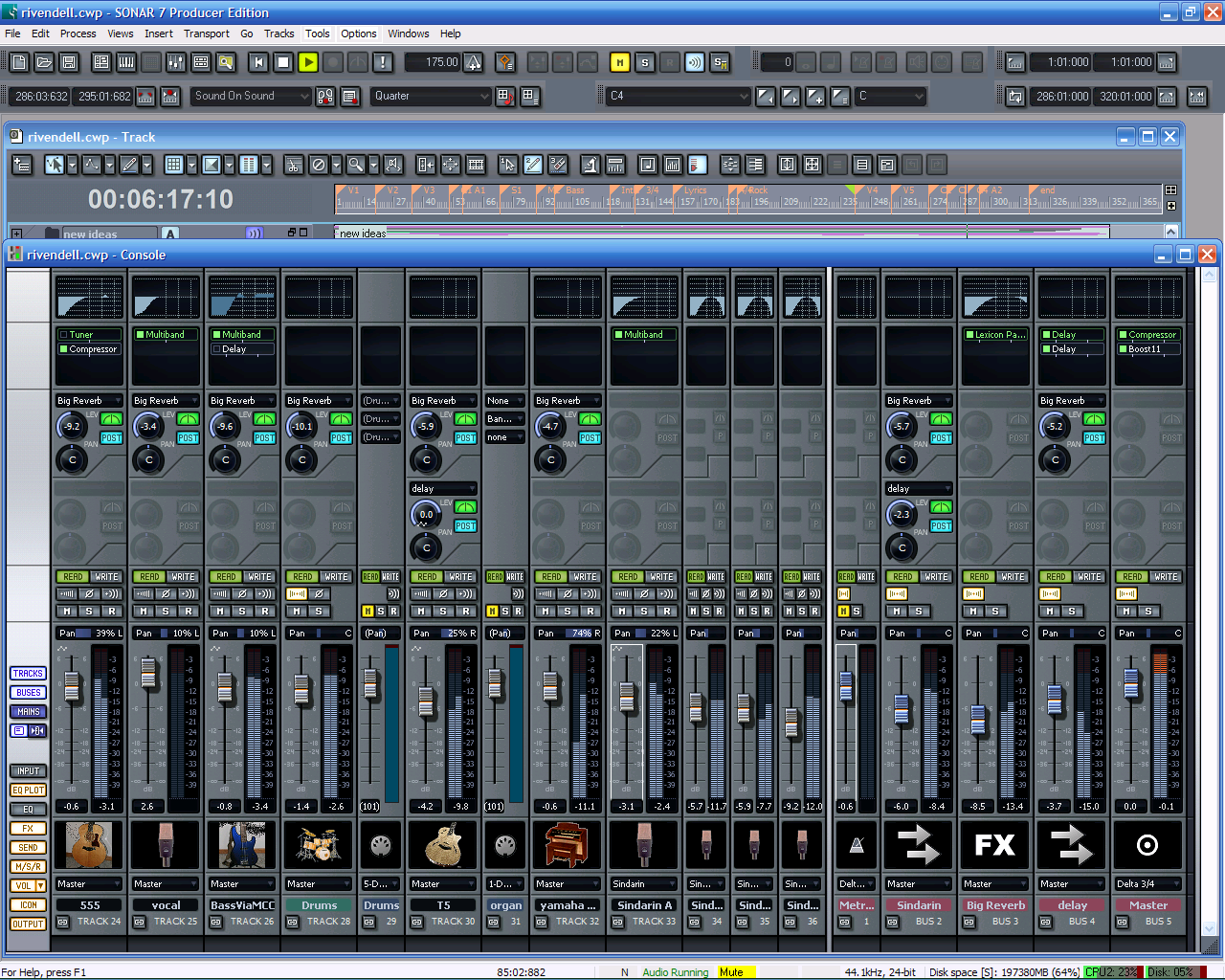Click the guitar icon of 555 track
1225x980 pixels.
click(x=89, y=845)
